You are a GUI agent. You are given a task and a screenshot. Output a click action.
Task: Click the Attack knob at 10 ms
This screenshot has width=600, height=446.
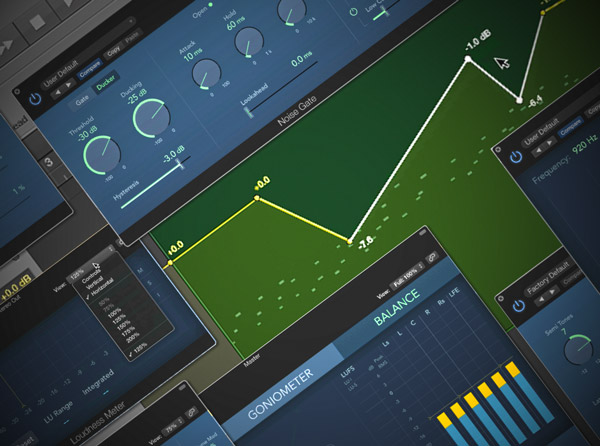pyautogui.click(x=206, y=74)
